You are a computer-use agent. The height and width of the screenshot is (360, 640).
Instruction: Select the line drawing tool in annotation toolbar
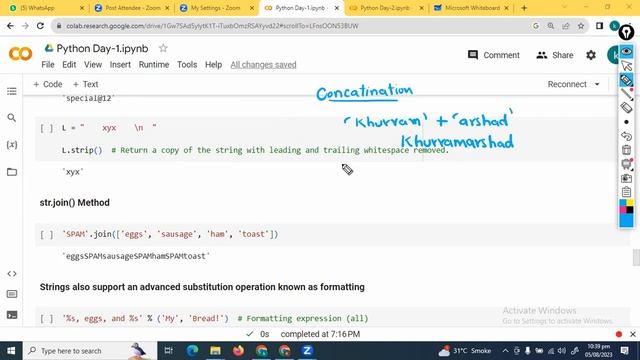[627, 94]
